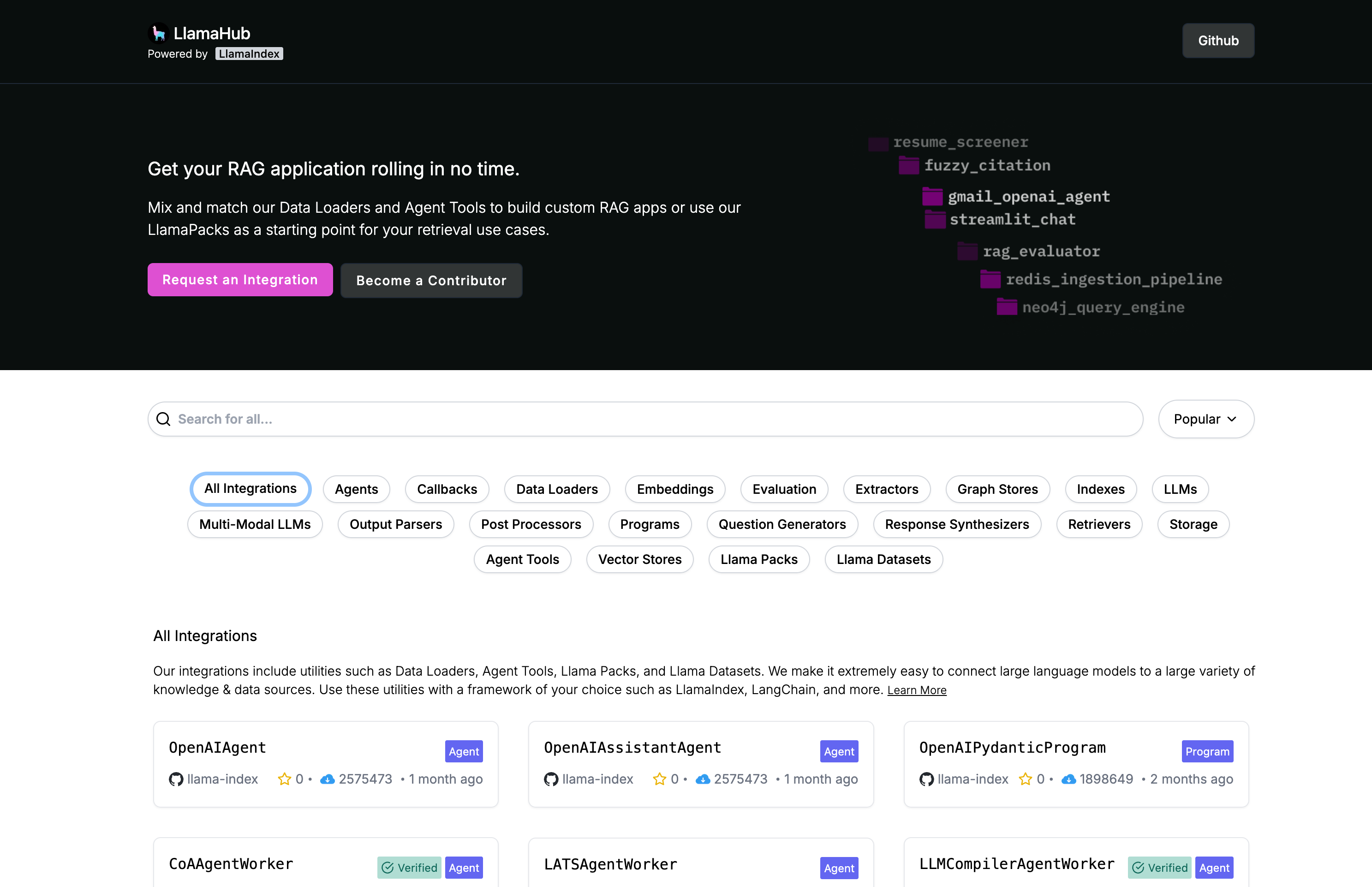Click star icon on OpenAIAgent card

(285, 779)
